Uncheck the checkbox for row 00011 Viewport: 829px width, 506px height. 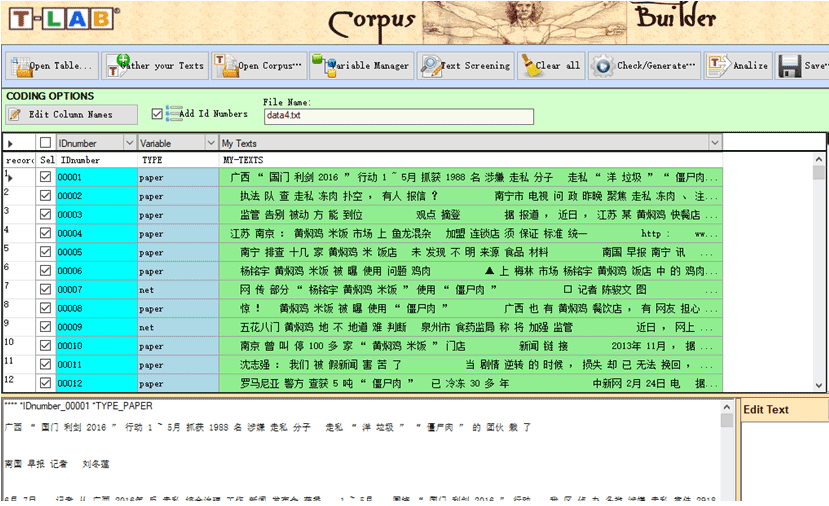(x=45, y=365)
